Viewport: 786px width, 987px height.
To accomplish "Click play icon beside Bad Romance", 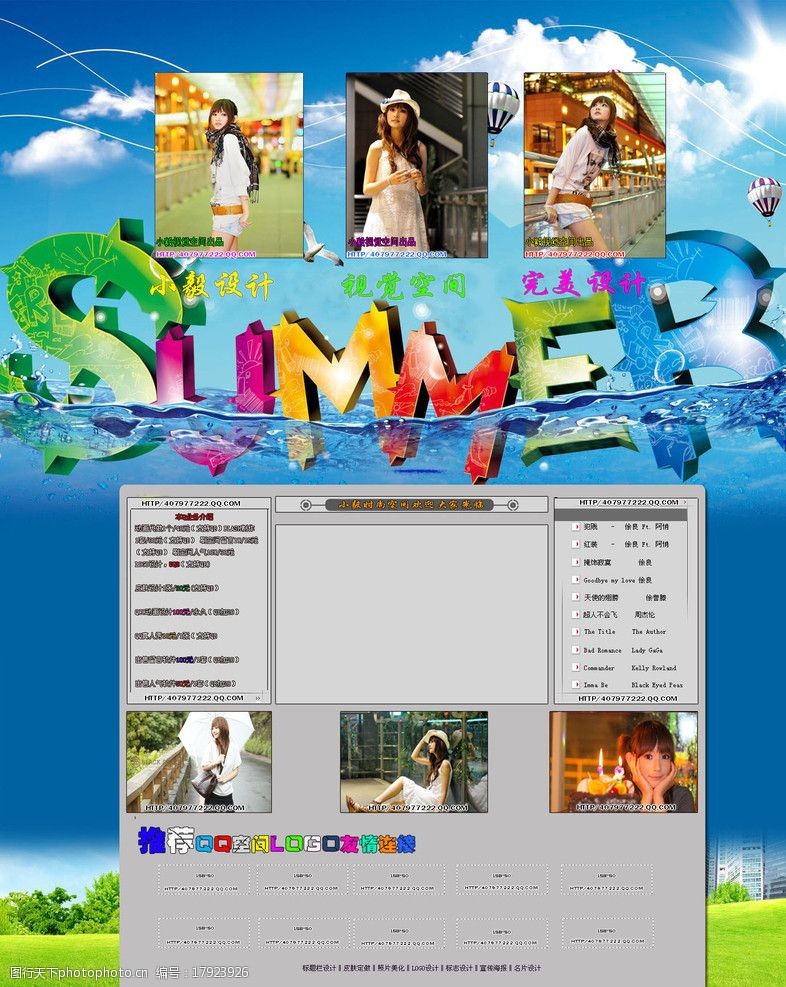I will point(575,650).
